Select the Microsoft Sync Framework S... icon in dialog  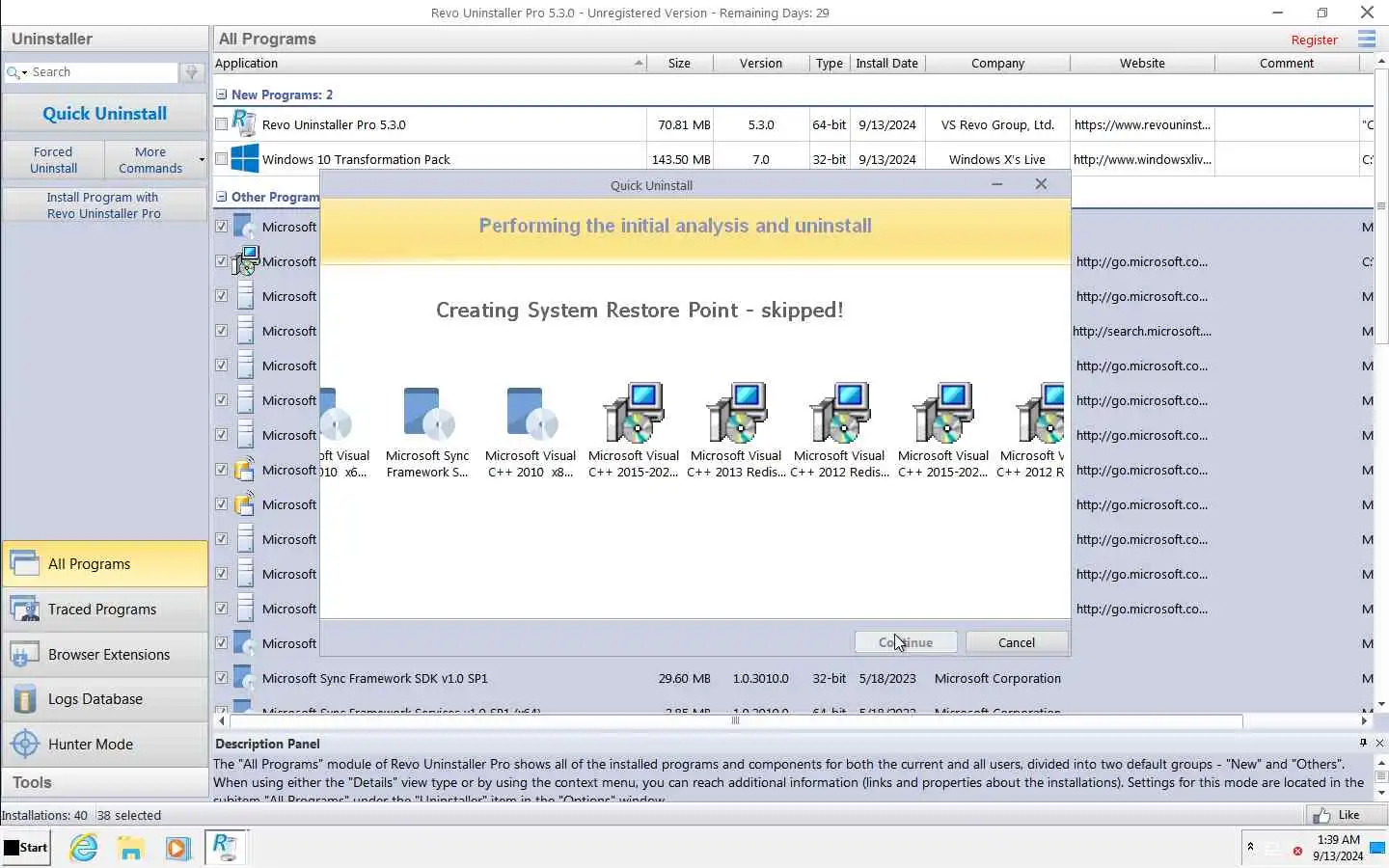(427, 413)
